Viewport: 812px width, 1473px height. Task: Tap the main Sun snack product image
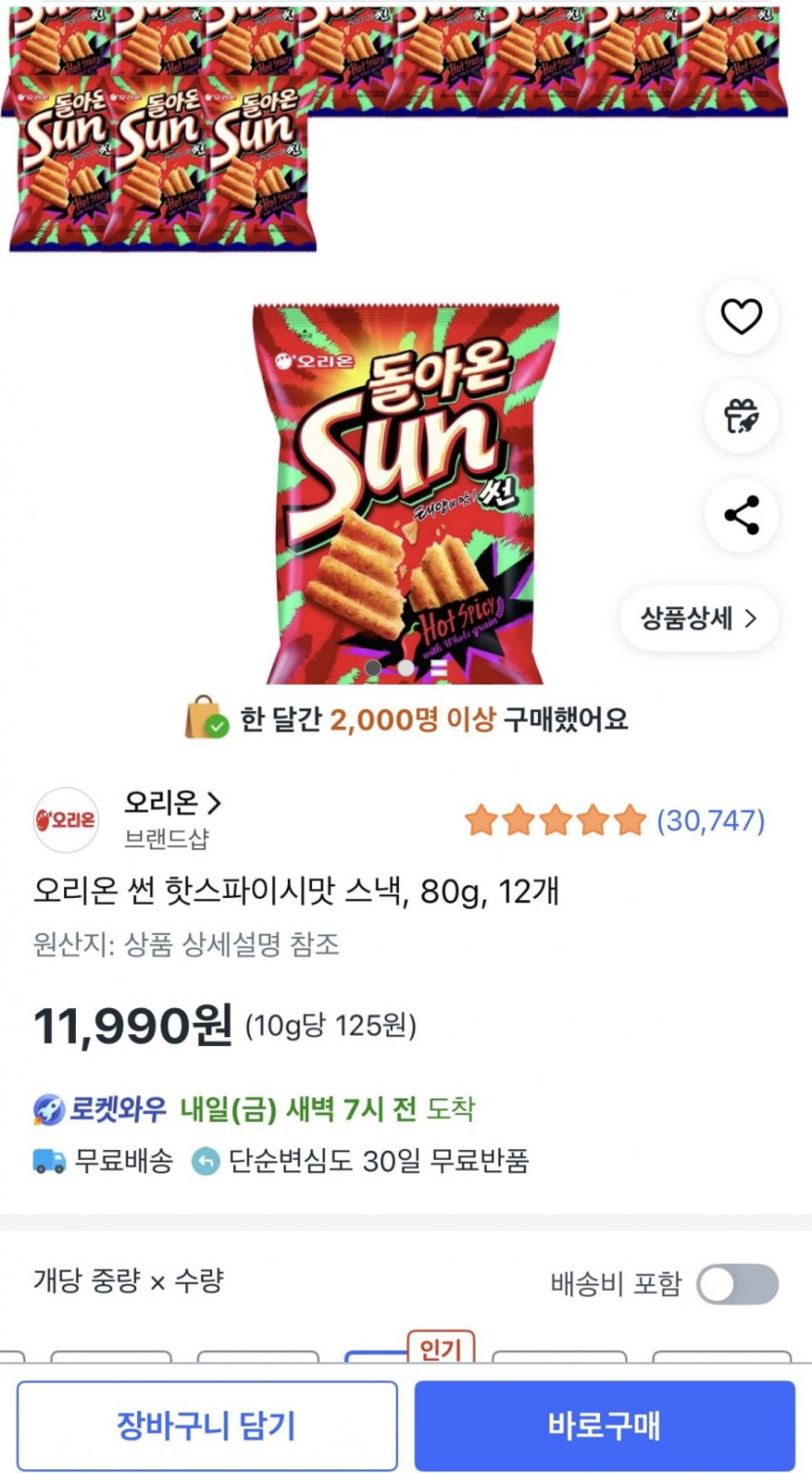click(406, 486)
